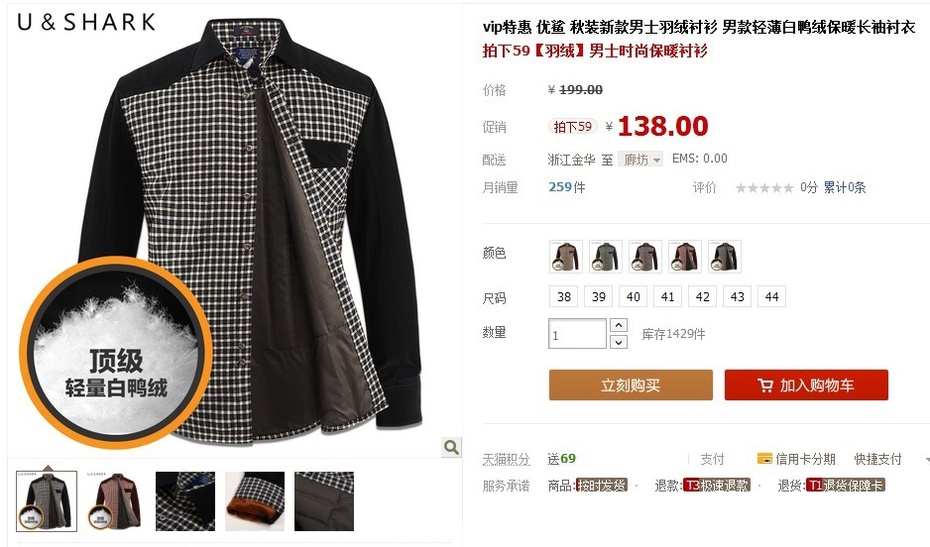Screen dimensions: 930x547
Task: Click the 顶级轻量白鸭绒 down feather badge
Action: click(116, 352)
